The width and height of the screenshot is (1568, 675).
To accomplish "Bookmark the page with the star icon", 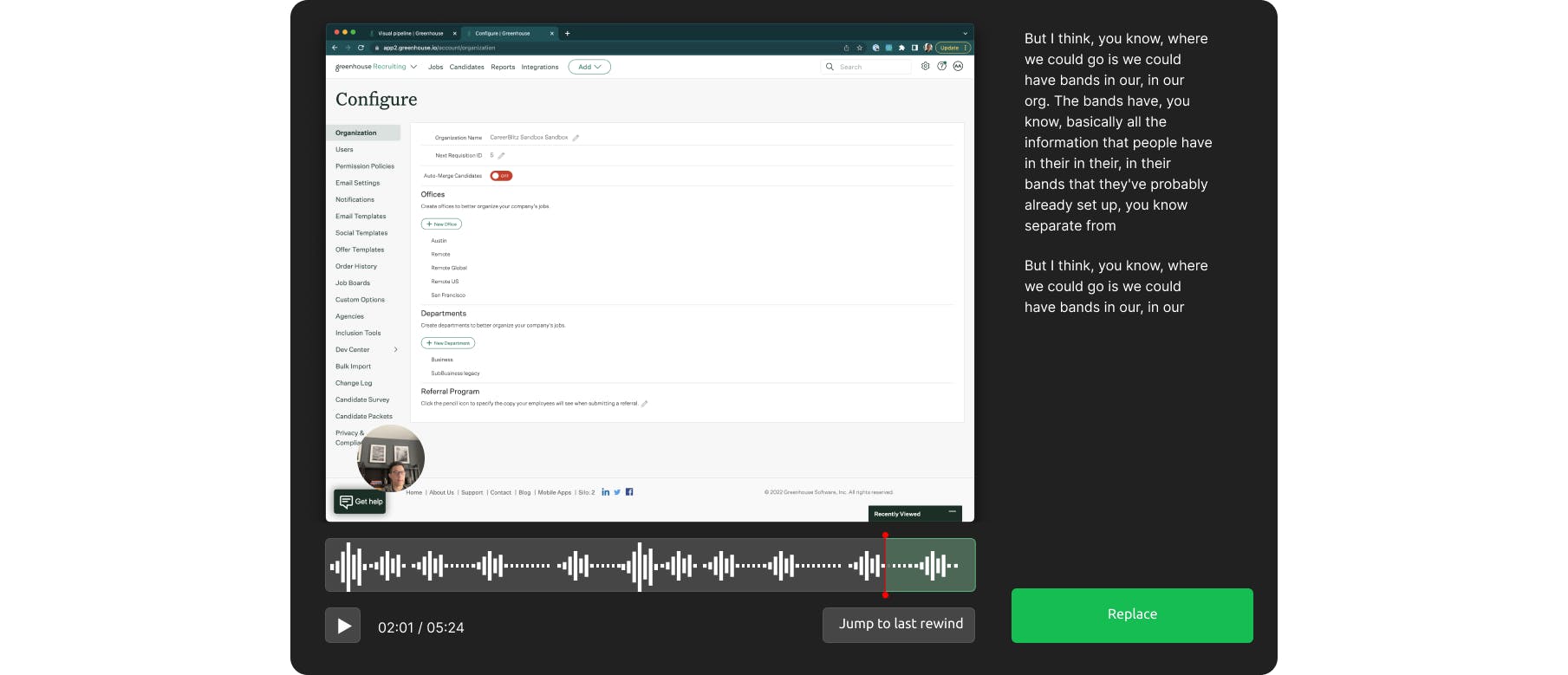I will click(860, 48).
